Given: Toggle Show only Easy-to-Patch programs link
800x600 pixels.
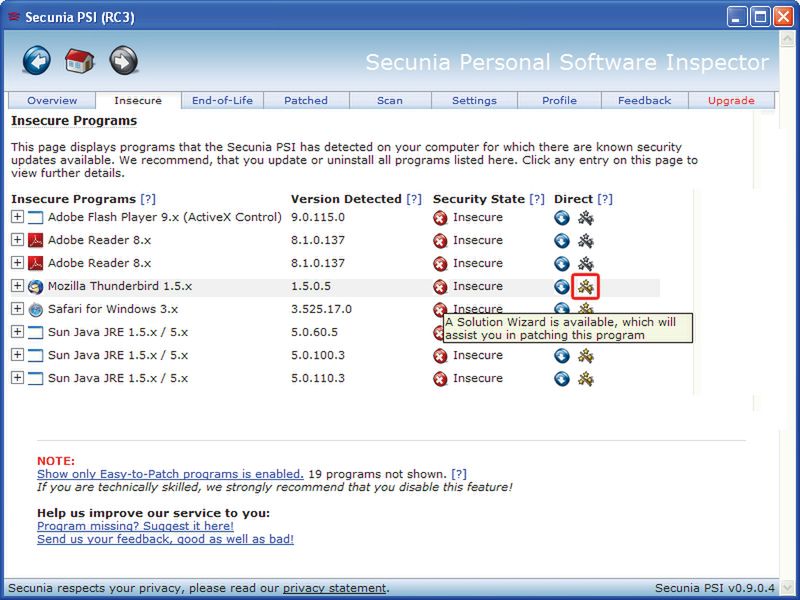Looking at the screenshot, I should (x=169, y=474).
